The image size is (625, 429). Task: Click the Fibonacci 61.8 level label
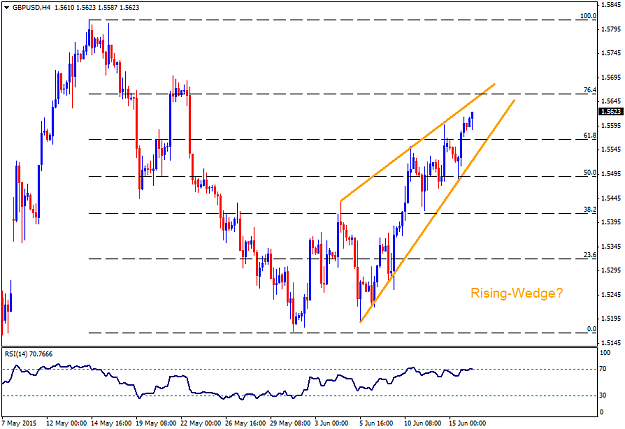tap(590, 136)
